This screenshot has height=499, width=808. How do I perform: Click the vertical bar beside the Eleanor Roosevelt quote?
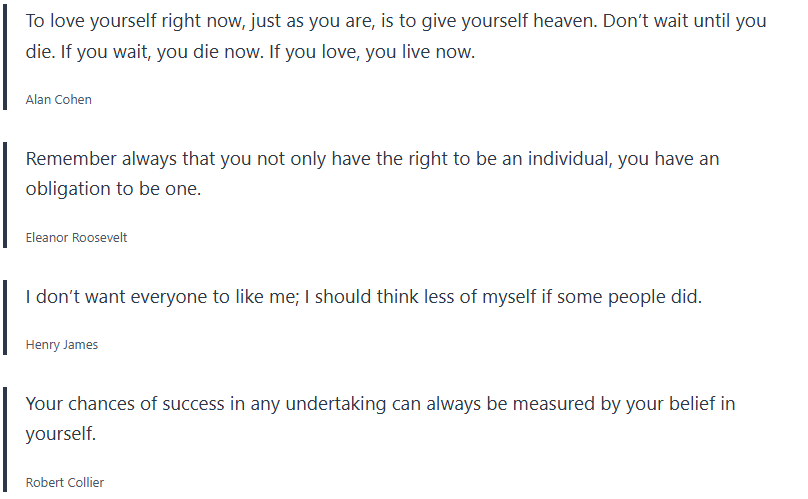[x=5, y=194]
